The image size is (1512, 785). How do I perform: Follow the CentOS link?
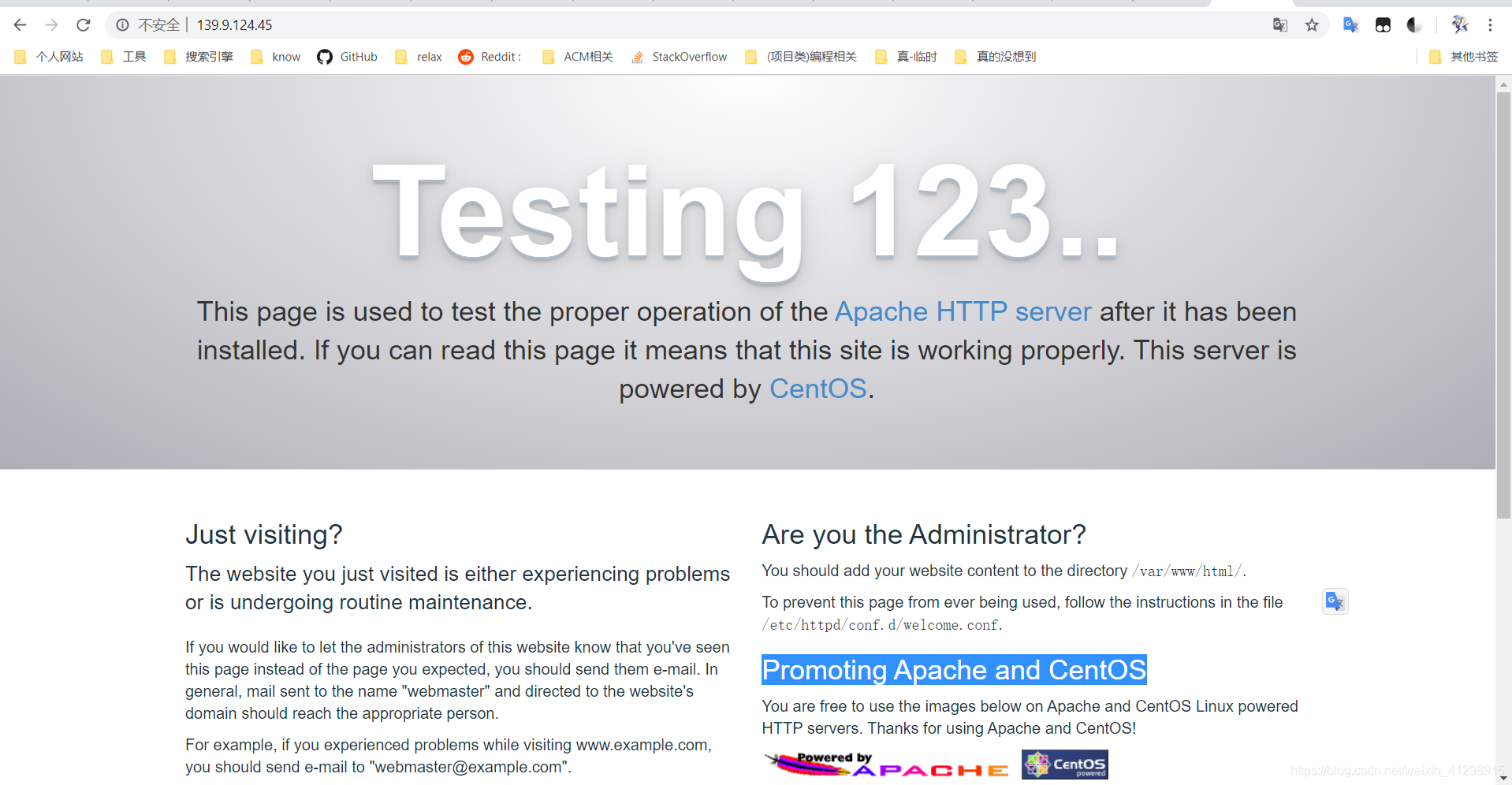pyautogui.click(x=817, y=388)
